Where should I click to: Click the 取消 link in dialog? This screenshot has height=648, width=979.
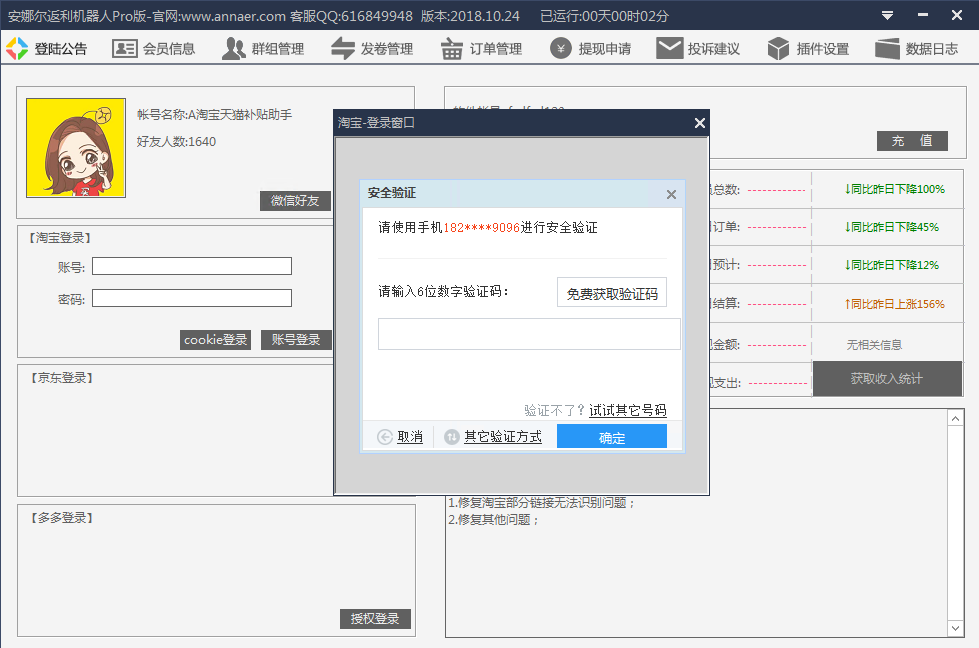pos(410,437)
